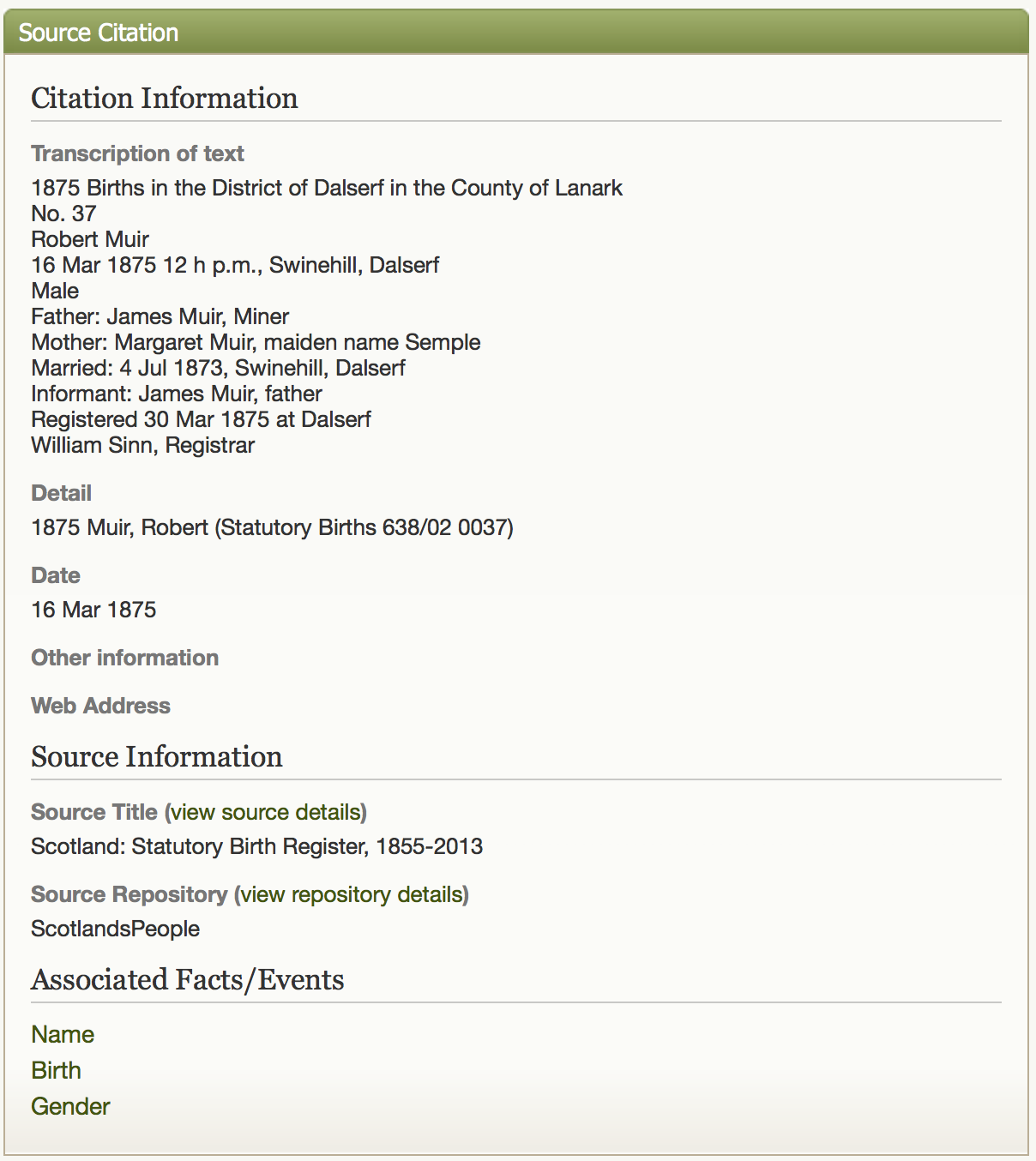This screenshot has width=1036, height=1161.
Task: Click the Source Citation header bar
Action: [x=516, y=33]
